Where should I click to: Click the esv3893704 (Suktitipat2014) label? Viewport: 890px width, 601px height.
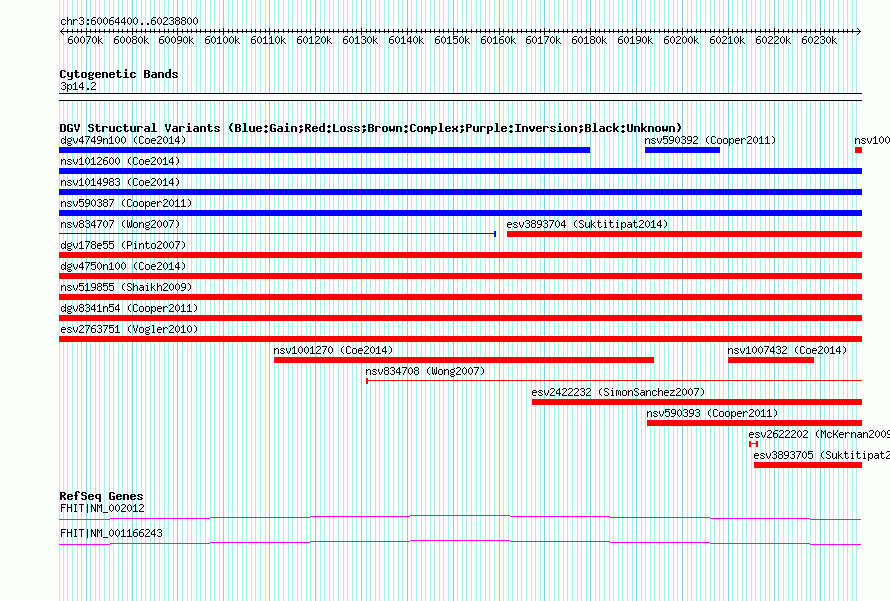pos(587,224)
